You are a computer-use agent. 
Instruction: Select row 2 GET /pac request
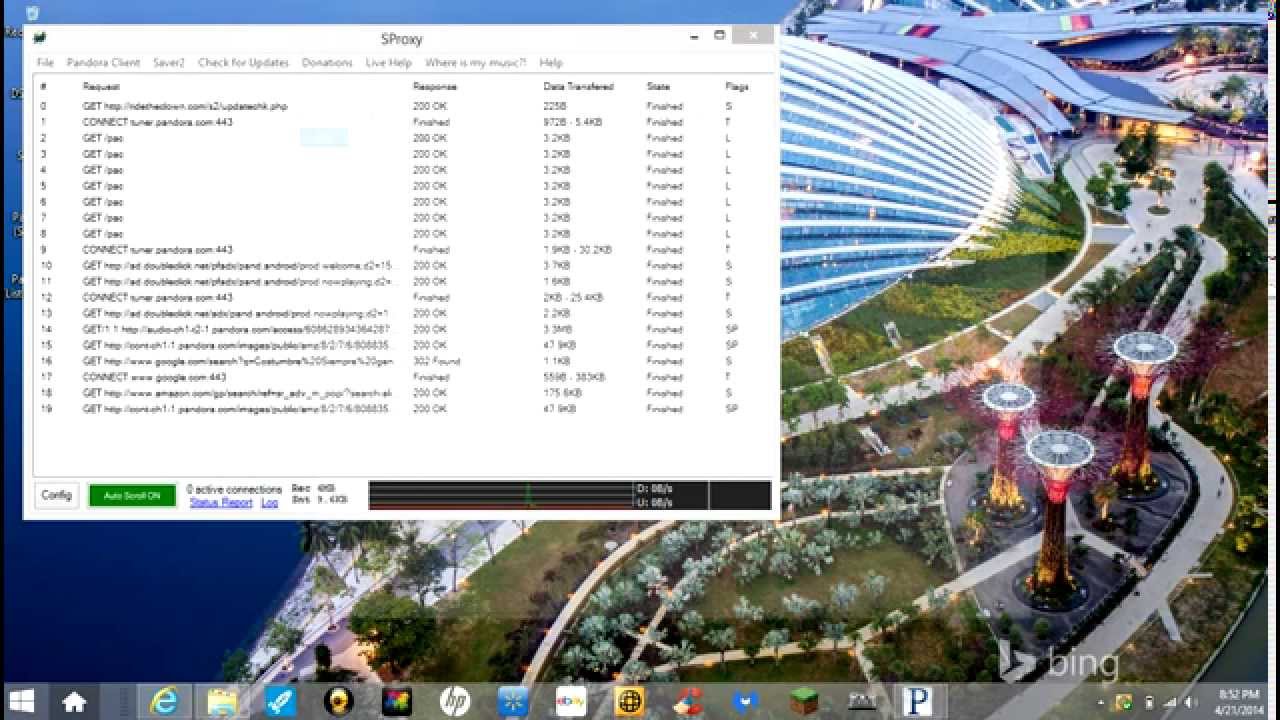coord(404,138)
